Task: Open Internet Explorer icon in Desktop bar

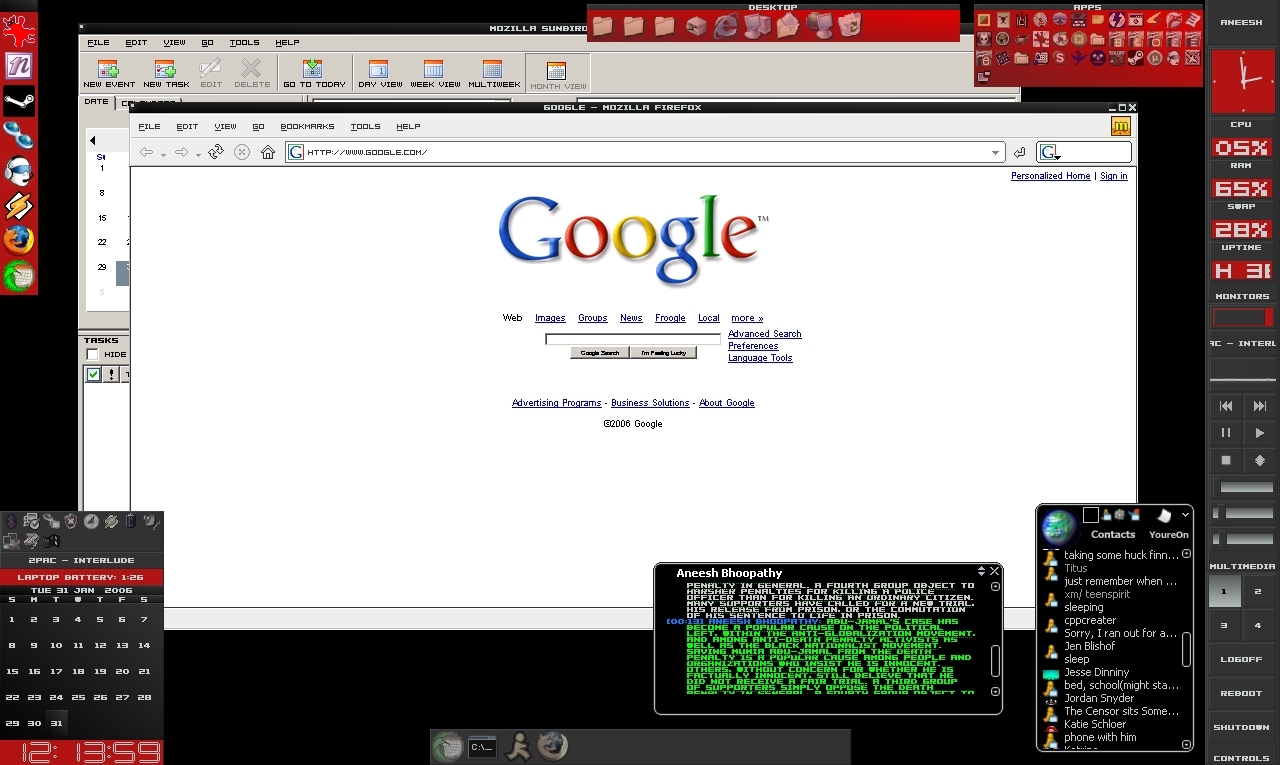Action: (x=726, y=26)
